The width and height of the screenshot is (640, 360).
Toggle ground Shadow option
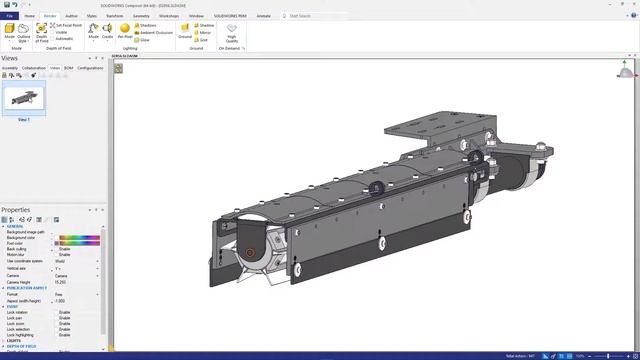204,25
